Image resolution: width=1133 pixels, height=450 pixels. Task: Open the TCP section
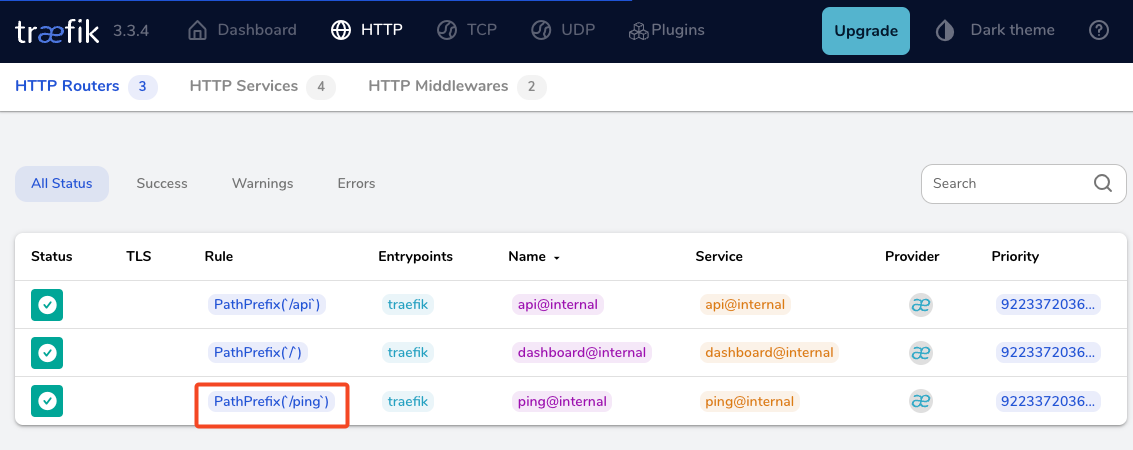[x=482, y=30]
